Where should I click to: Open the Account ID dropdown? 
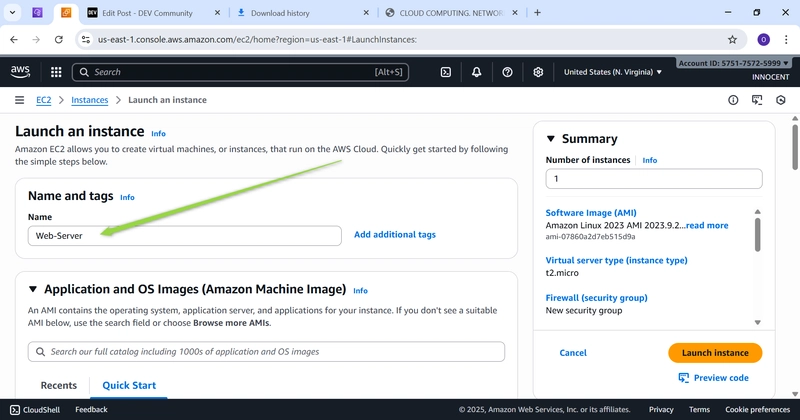tap(734, 63)
